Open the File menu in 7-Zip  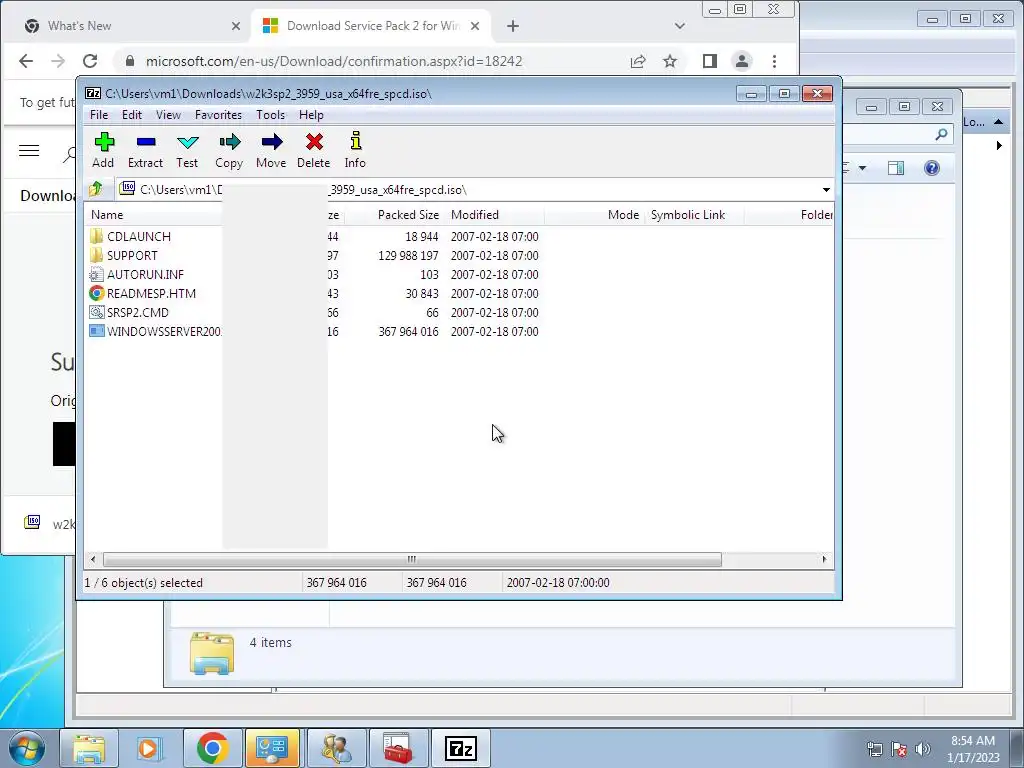click(x=99, y=115)
